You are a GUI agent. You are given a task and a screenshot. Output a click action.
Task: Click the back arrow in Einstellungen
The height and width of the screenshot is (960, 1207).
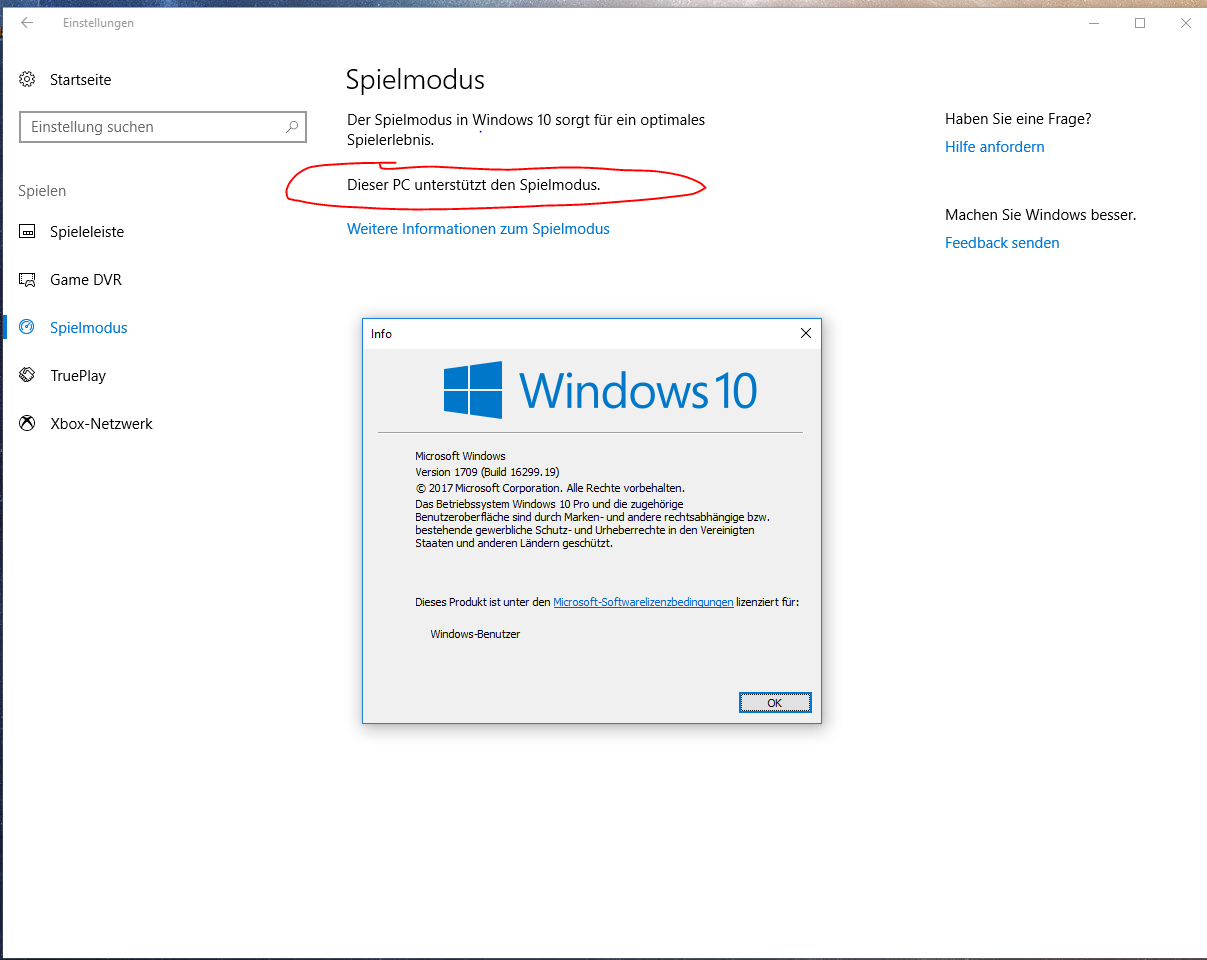(27, 23)
